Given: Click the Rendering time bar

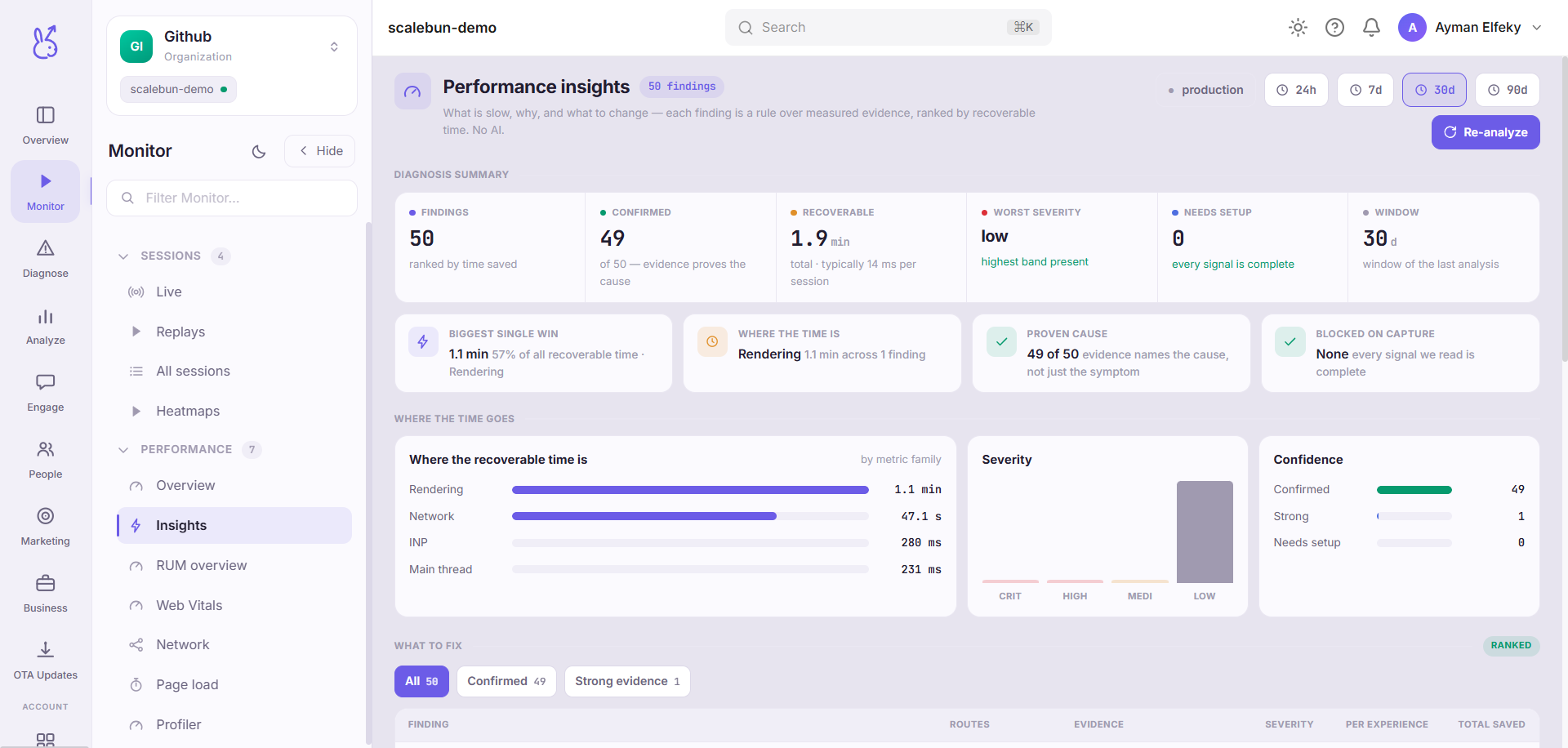Looking at the screenshot, I should 690,490.
